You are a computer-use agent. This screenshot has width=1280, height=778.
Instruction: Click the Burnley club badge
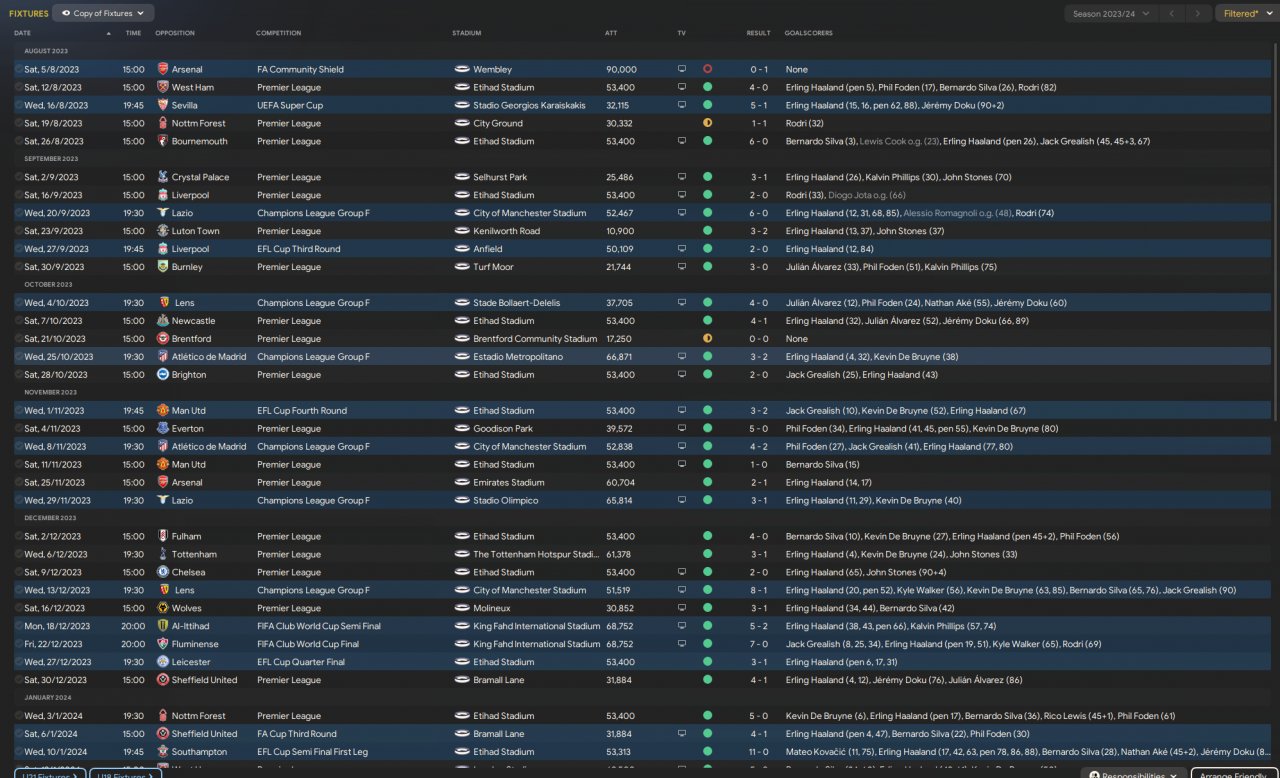163,267
